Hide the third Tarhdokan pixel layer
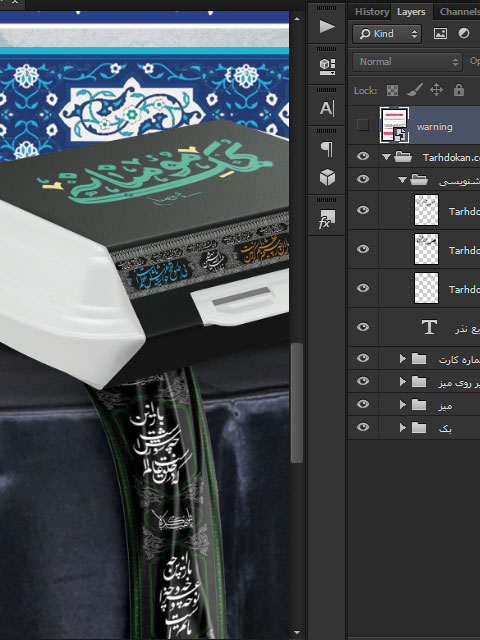Viewport: 480px width, 640px height. tap(363, 288)
